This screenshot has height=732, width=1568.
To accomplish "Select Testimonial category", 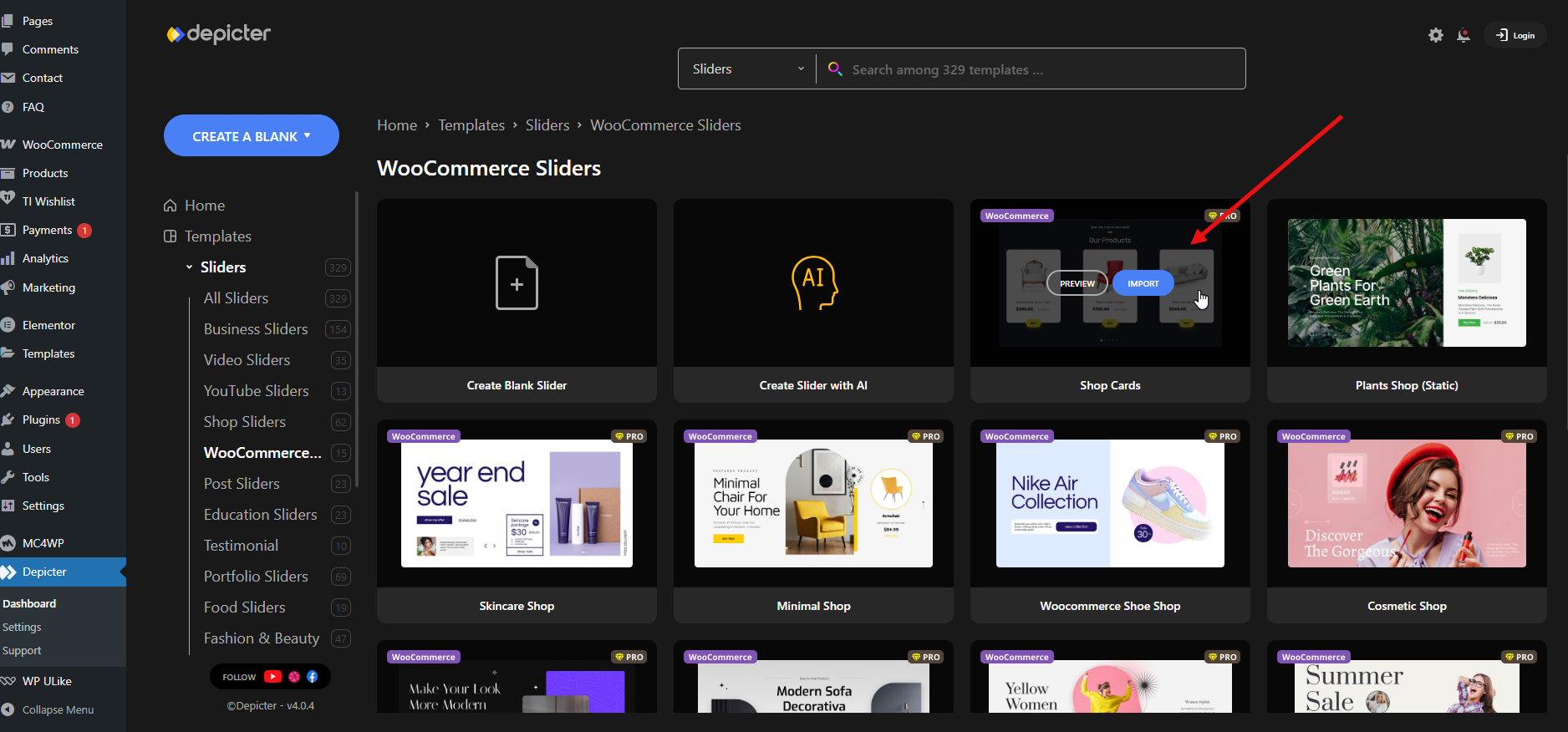I will [x=241, y=546].
